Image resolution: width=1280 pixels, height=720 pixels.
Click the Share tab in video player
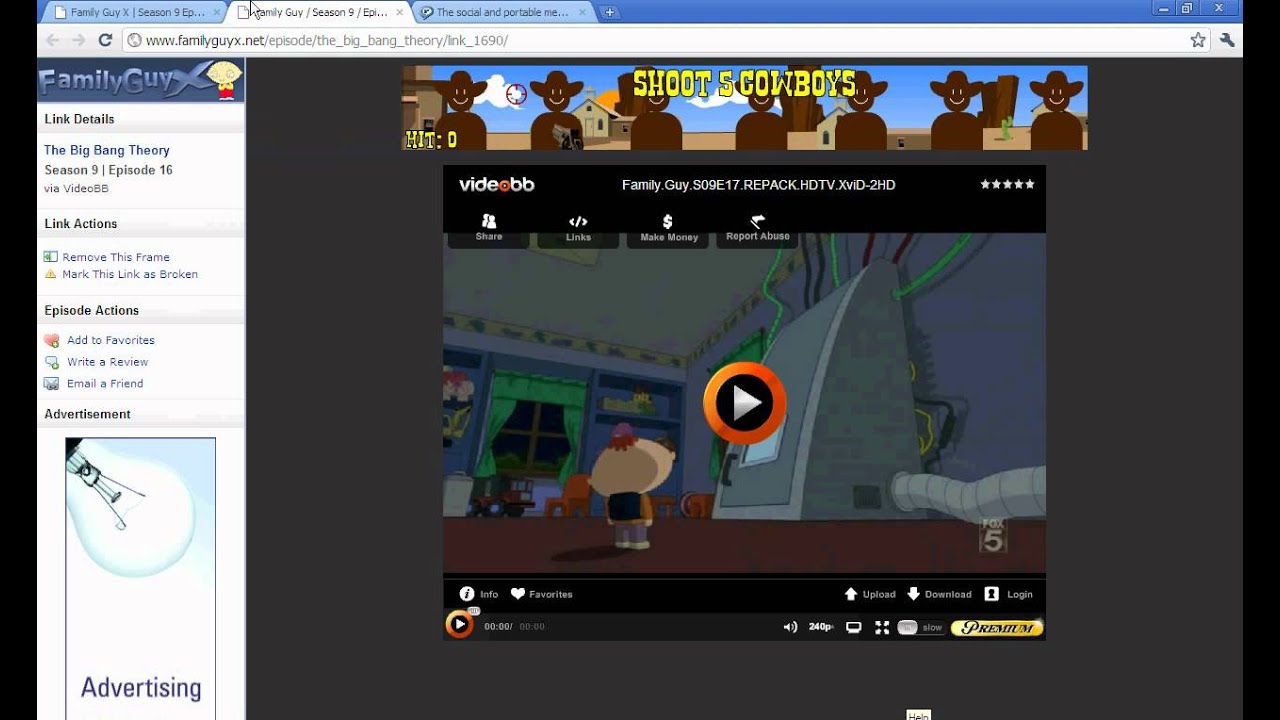[x=489, y=228]
